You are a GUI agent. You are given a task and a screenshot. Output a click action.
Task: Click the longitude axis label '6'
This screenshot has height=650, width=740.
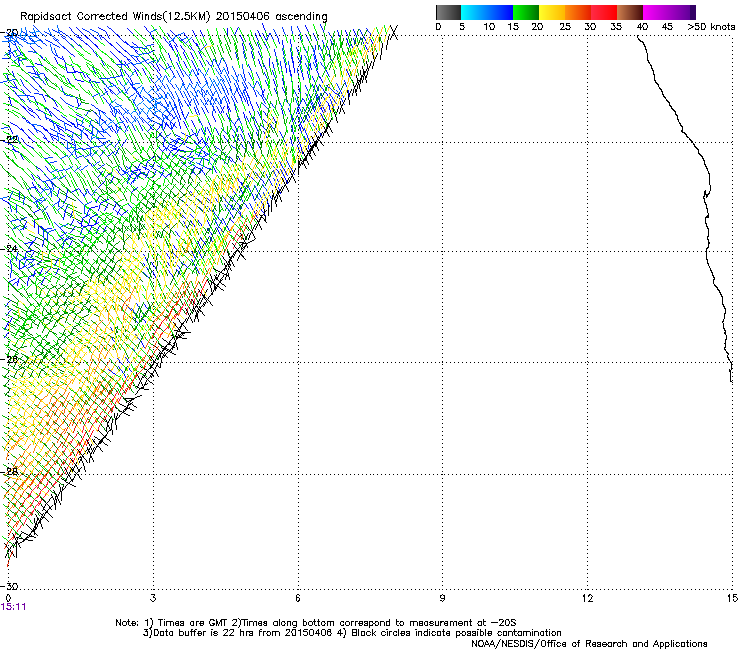(x=298, y=598)
